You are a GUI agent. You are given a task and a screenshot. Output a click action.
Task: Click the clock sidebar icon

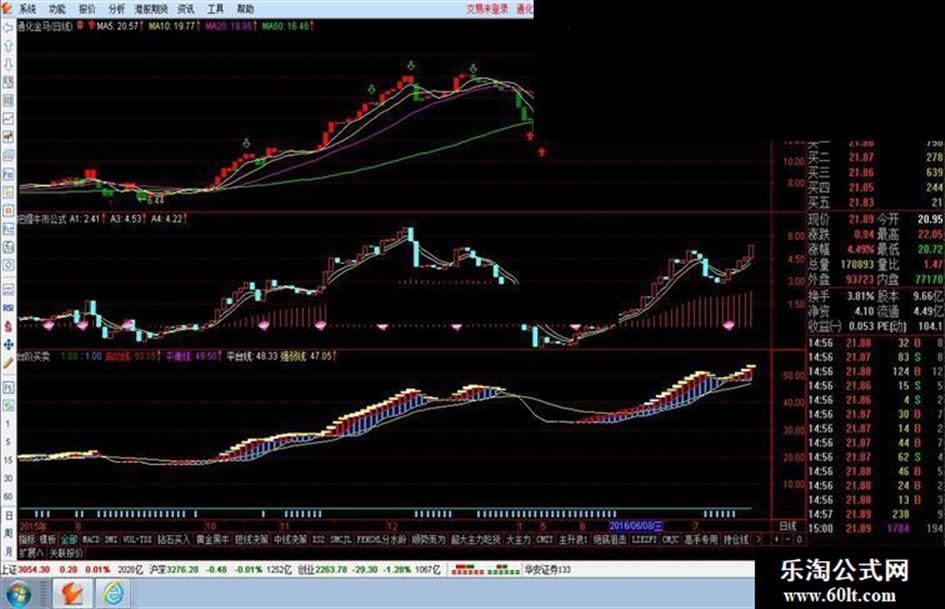tap(8, 265)
